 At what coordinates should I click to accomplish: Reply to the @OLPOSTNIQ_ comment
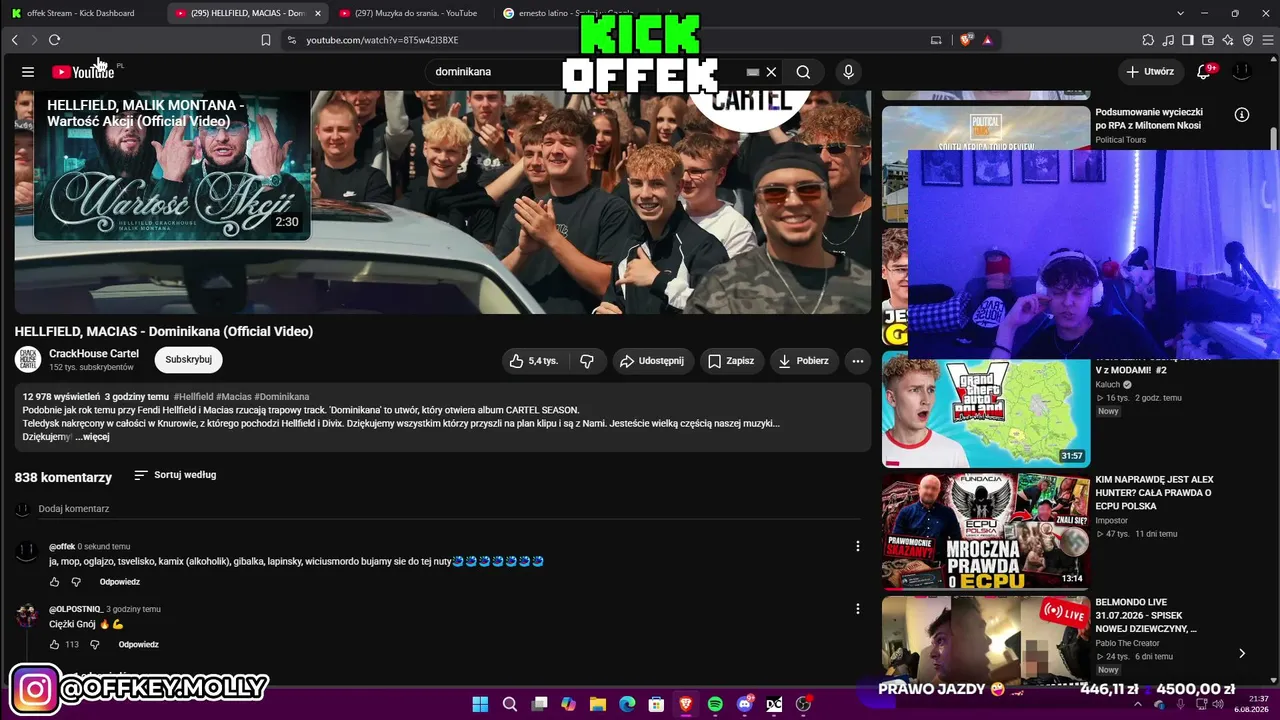(x=139, y=645)
